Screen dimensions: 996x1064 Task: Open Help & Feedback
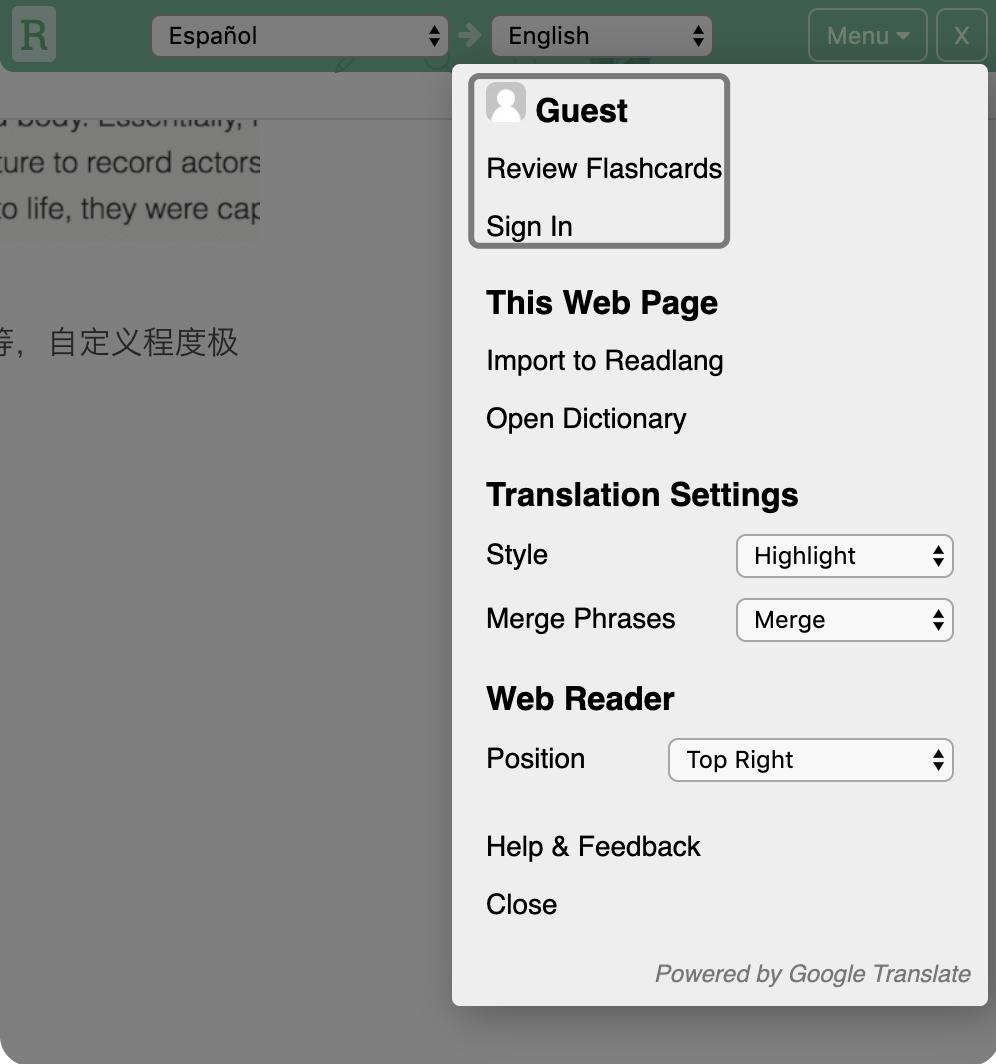(x=593, y=846)
